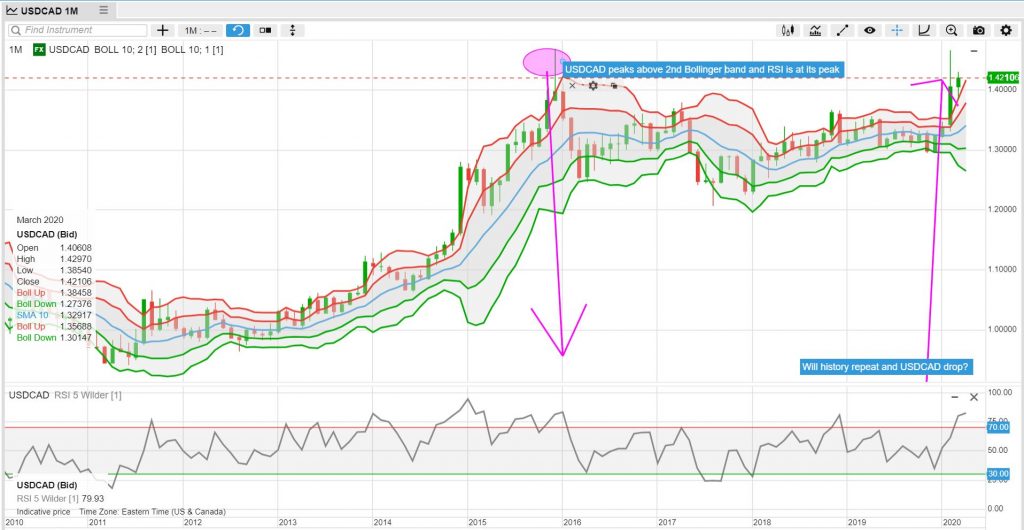Click the axis scale icon
This screenshot has height=530, width=1024.
924,31
